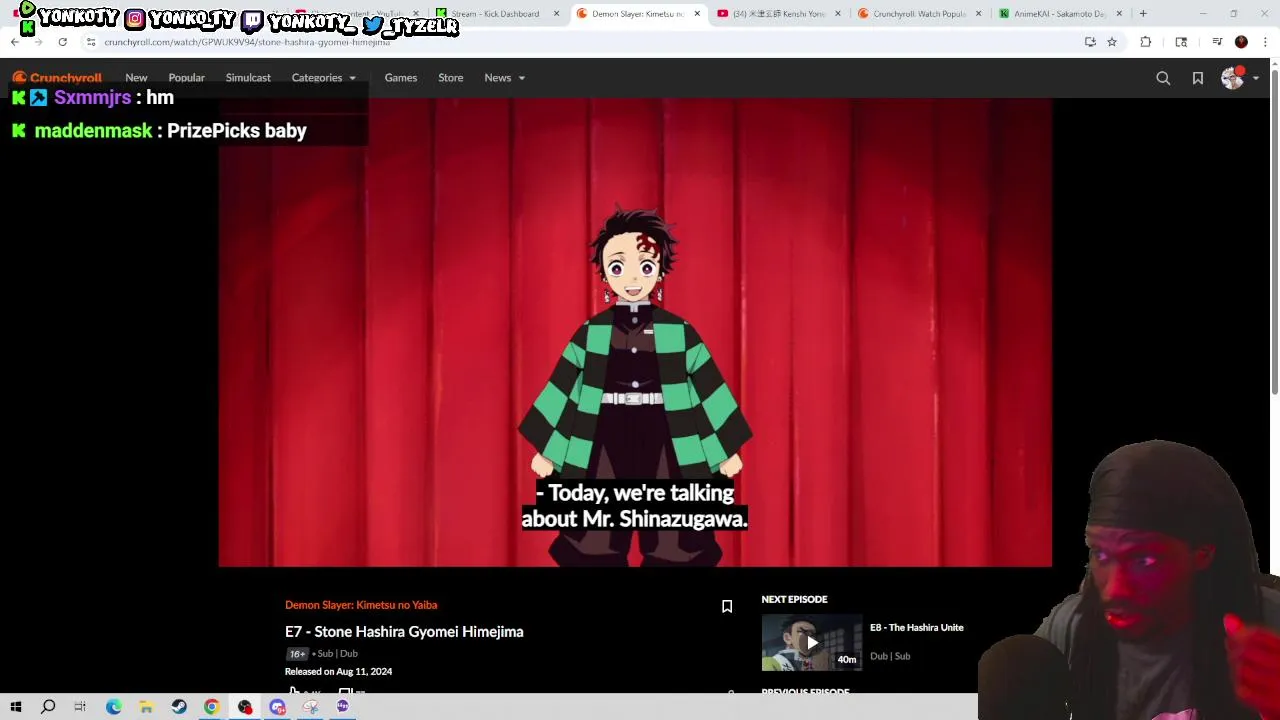Open Steam from the taskbar
Screen dimensions: 1280x720
click(179, 707)
